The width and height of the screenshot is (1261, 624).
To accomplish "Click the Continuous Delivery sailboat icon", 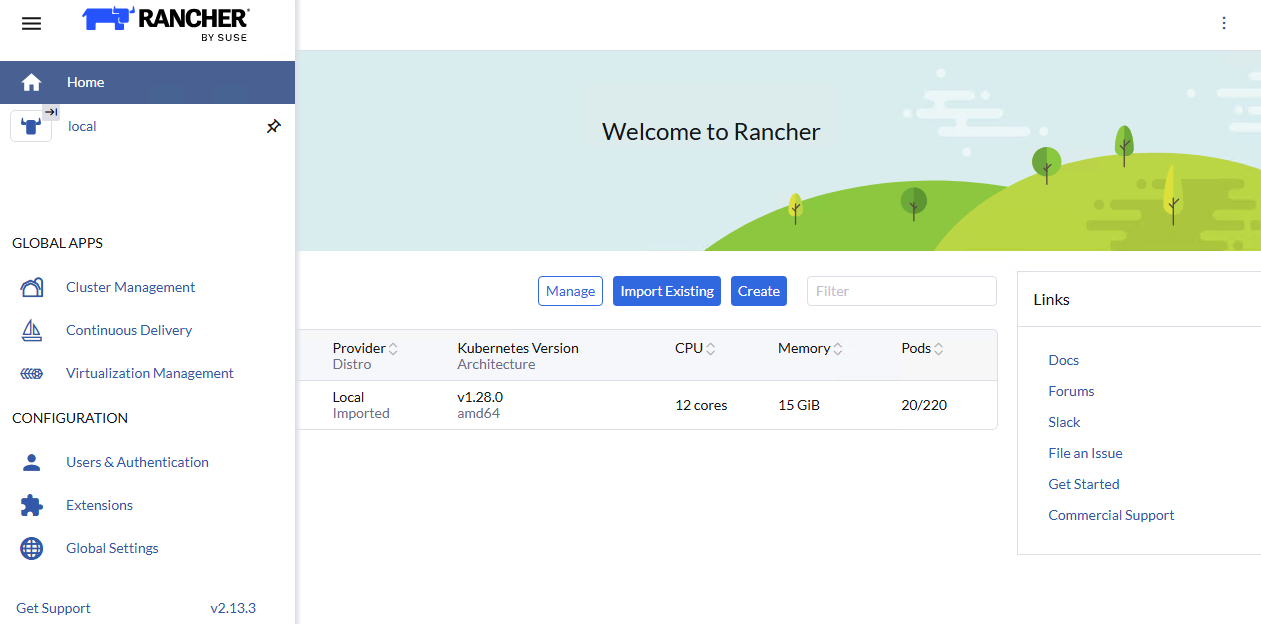I will pos(32,331).
